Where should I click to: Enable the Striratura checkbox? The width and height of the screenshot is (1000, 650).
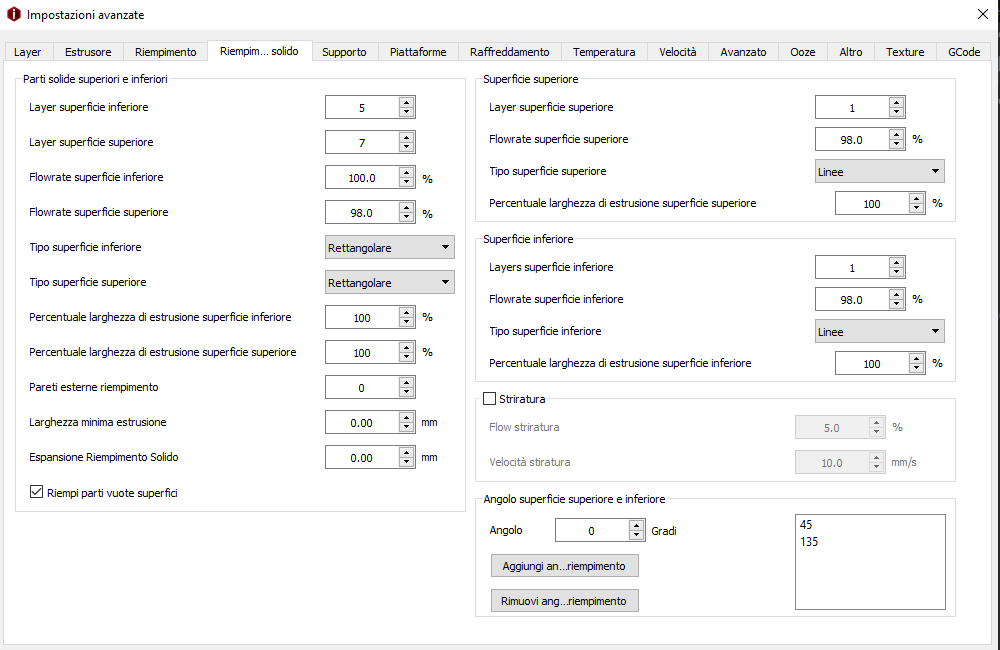point(489,399)
